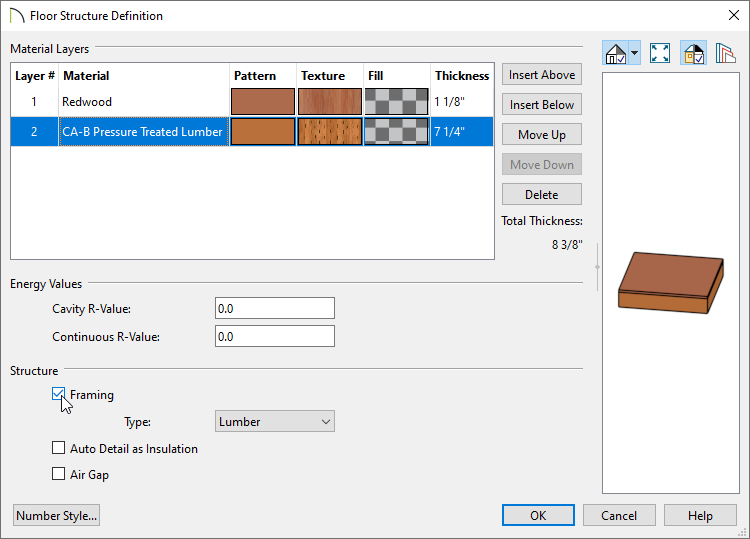This screenshot has width=750, height=539.
Task: Select the CA-B Pressure Treated Lumber cell
Action: click(x=143, y=132)
